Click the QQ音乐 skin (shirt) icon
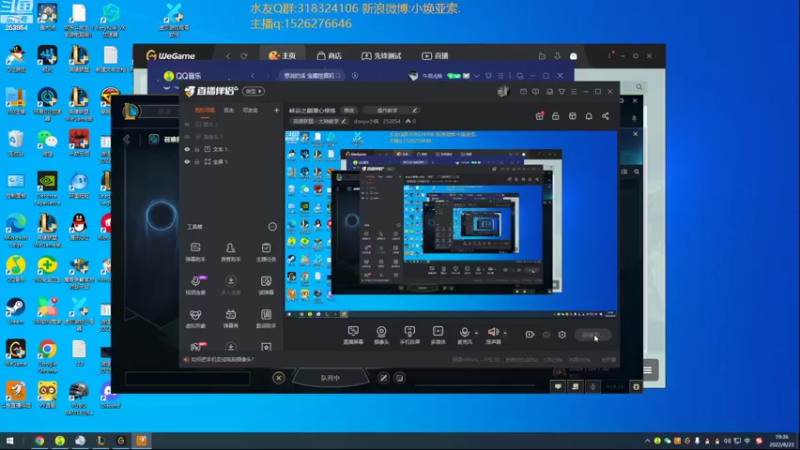Viewport: 800px width, 450px height. pyautogui.click(x=488, y=76)
